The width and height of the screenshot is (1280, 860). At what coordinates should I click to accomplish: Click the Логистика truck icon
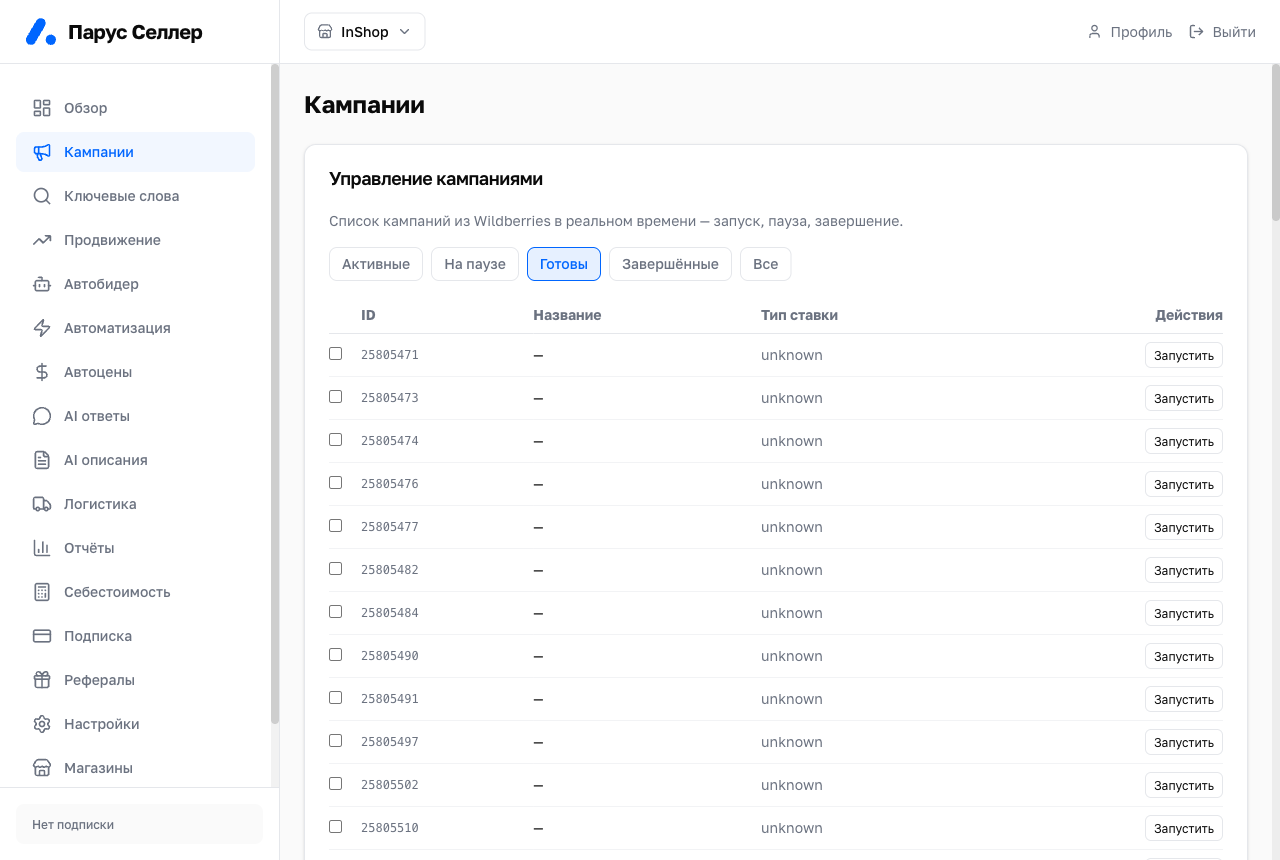pos(42,504)
